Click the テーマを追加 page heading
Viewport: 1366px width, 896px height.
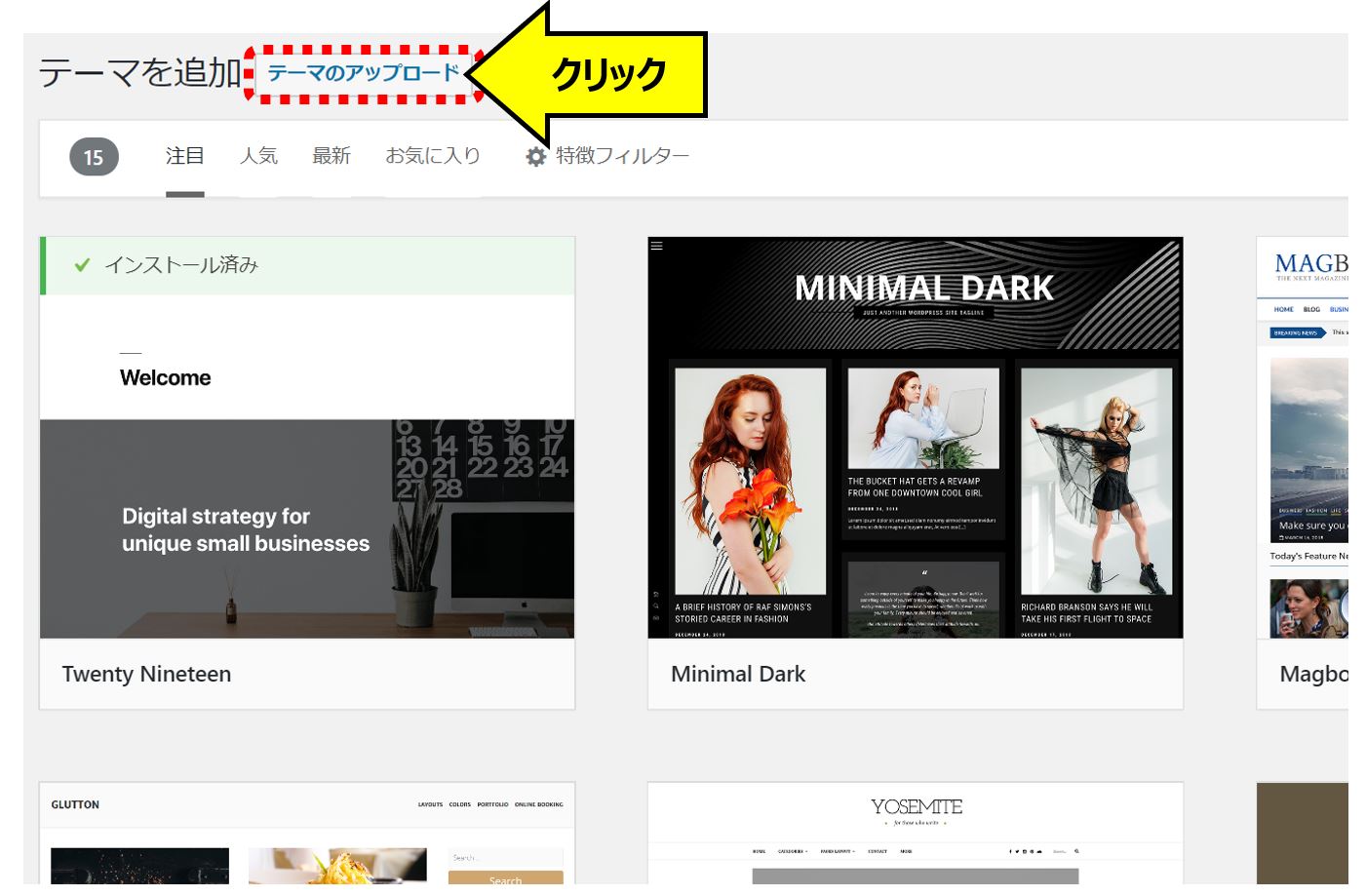point(139,73)
